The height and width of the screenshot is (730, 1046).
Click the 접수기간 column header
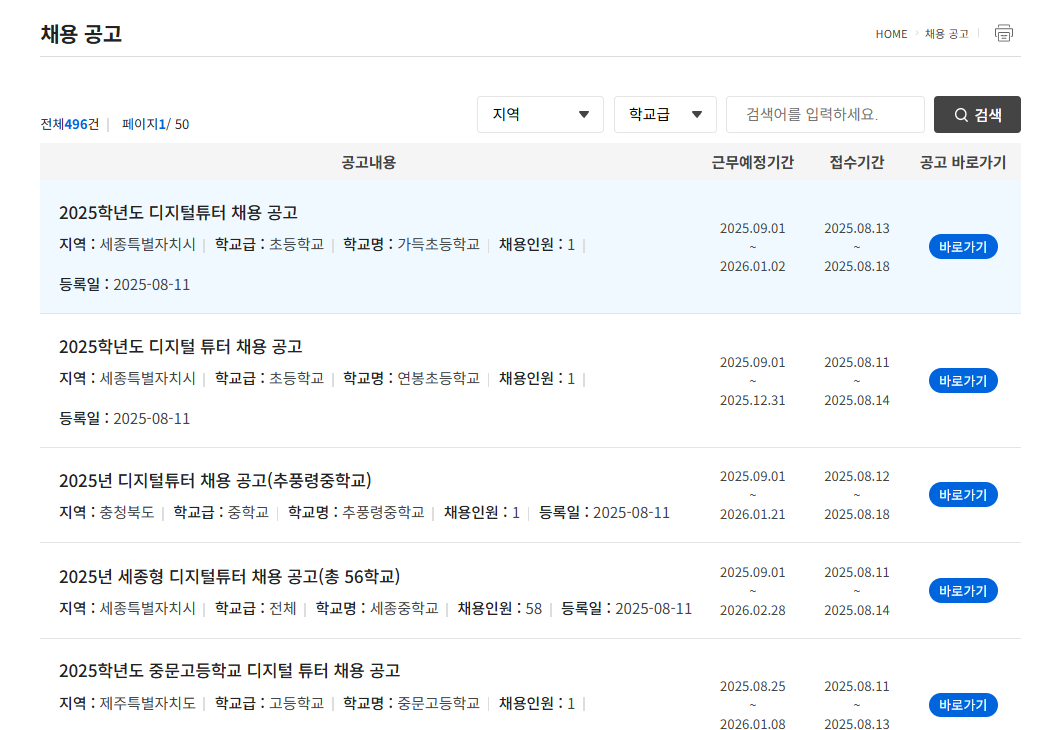point(856,162)
